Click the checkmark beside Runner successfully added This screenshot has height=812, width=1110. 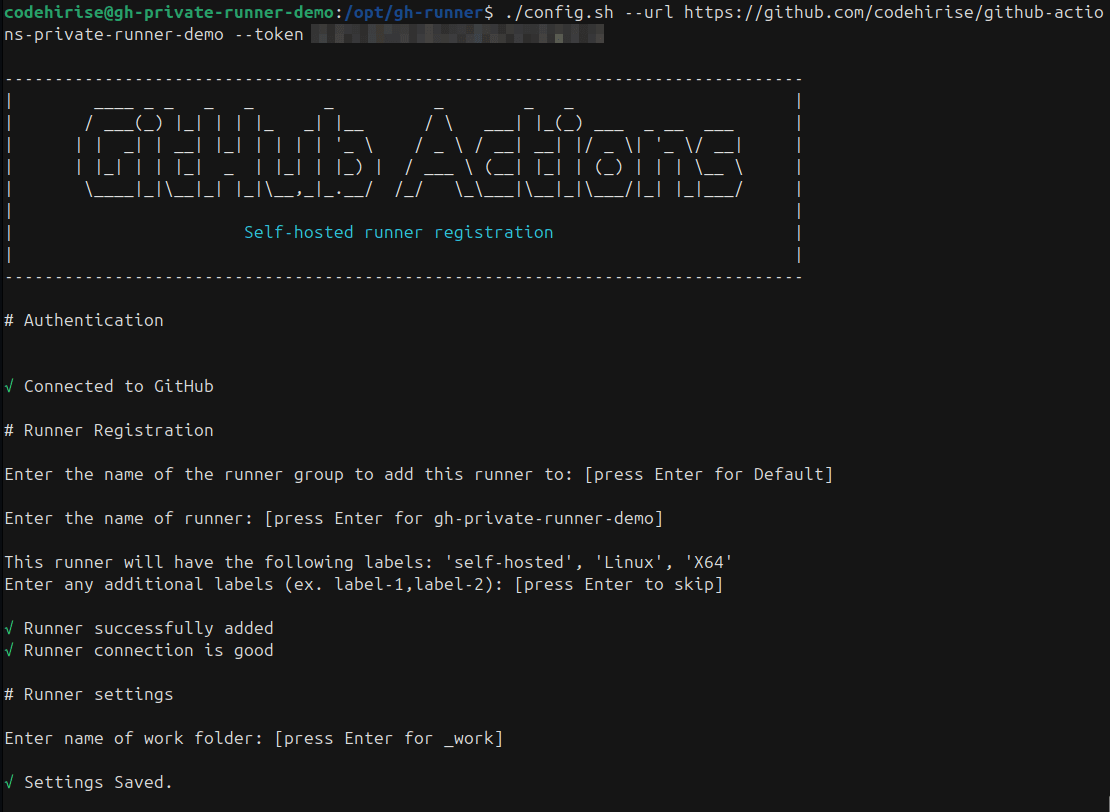click(9, 629)
